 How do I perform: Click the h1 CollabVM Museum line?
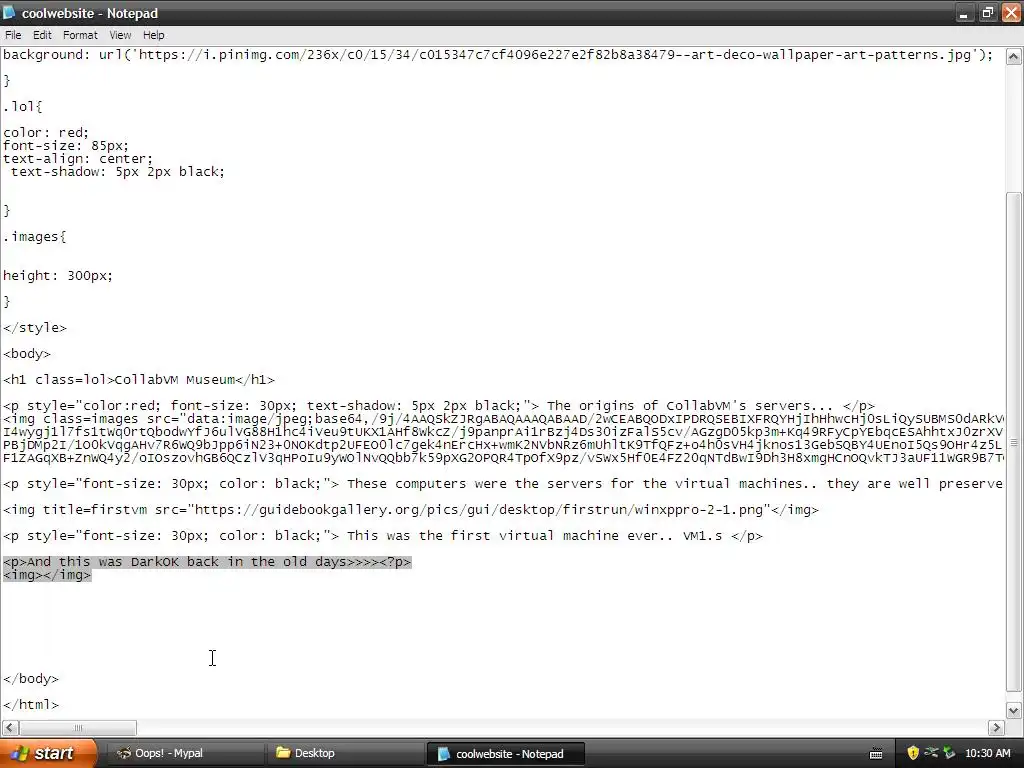(x=139, y=379)
